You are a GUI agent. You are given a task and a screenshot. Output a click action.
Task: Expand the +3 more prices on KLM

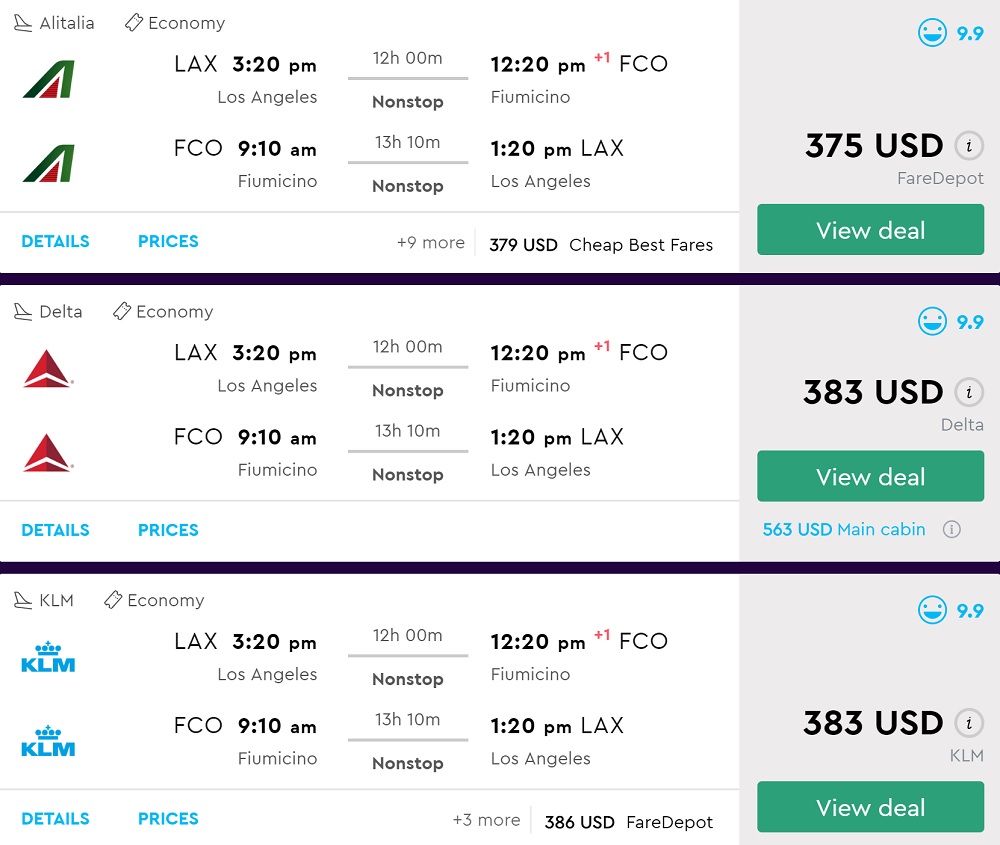pyautogui.click(x=486, y=821)
